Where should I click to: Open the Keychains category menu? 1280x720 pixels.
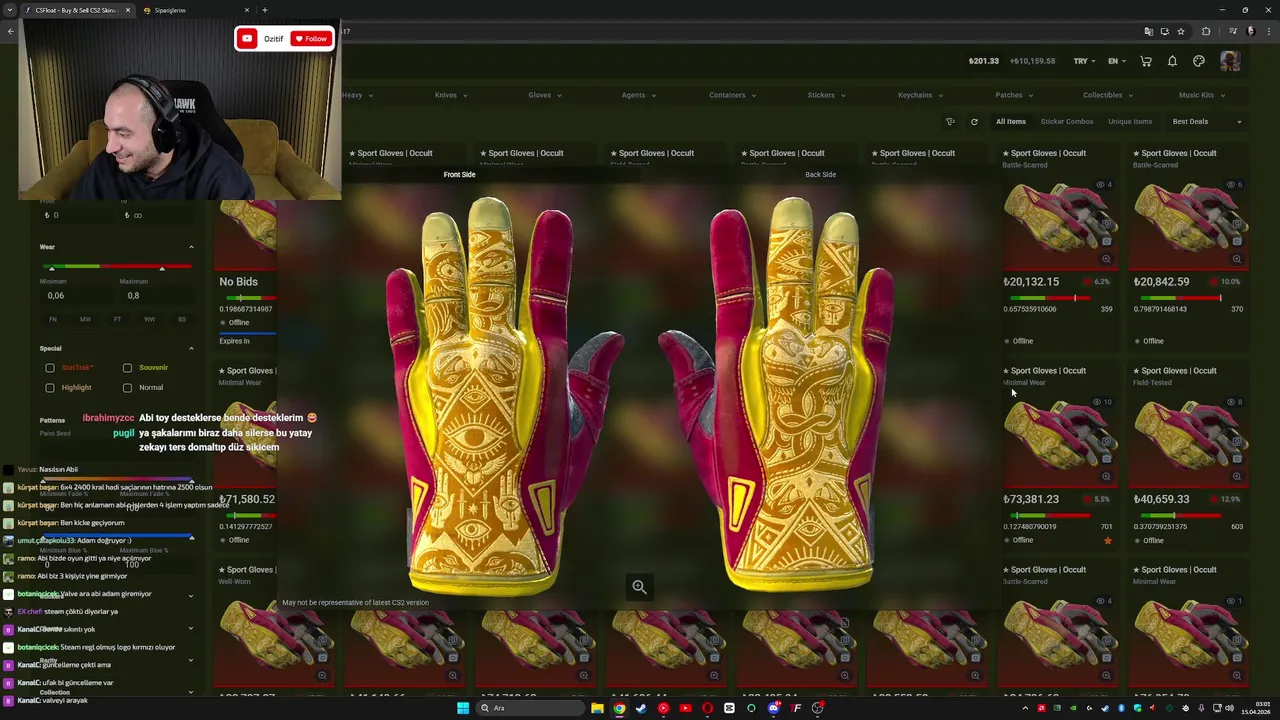(x=920, y=95)
